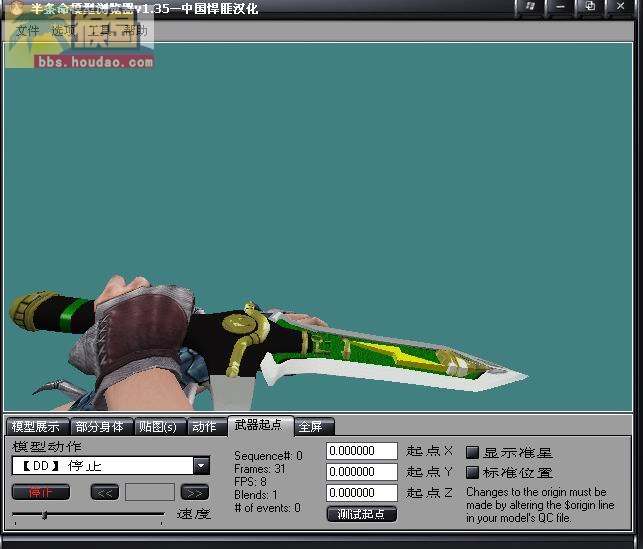The image size is (643, 549).
Task: Click the frame number field between arrows
Action: 150,492
